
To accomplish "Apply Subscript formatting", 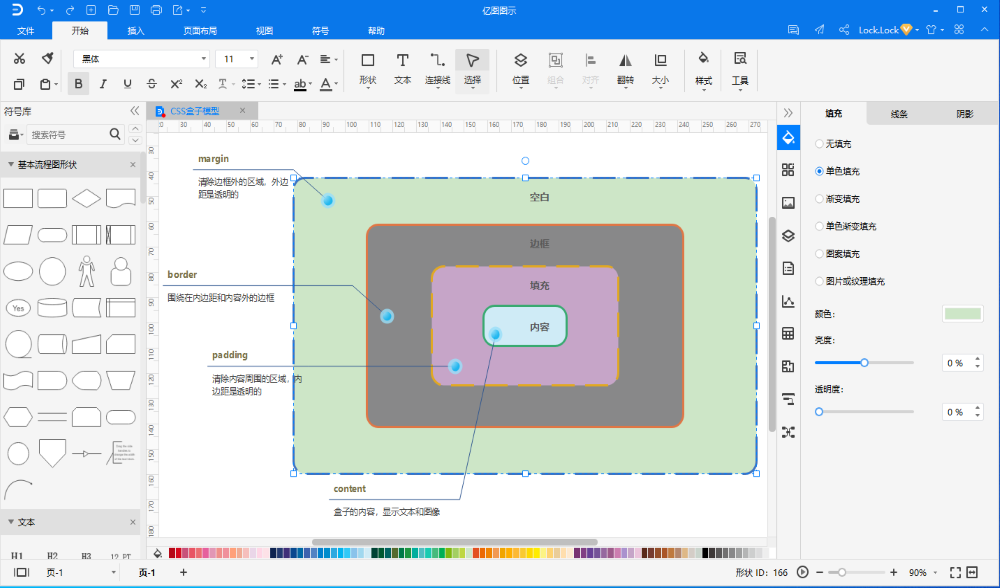I will point(200,84).
